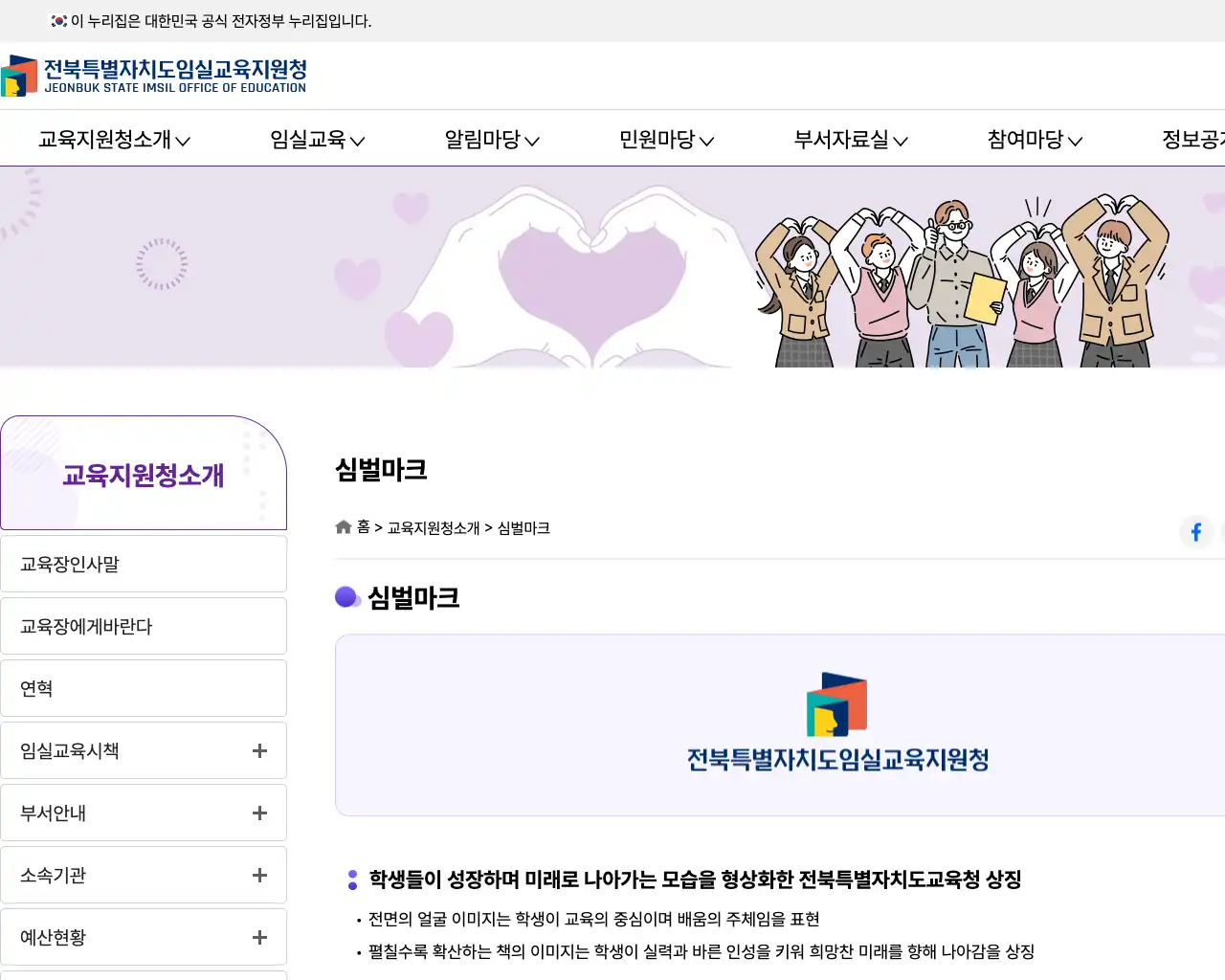Expand the 예산현황 section
The image size is (1225, 980).
(x=257, y=937)
